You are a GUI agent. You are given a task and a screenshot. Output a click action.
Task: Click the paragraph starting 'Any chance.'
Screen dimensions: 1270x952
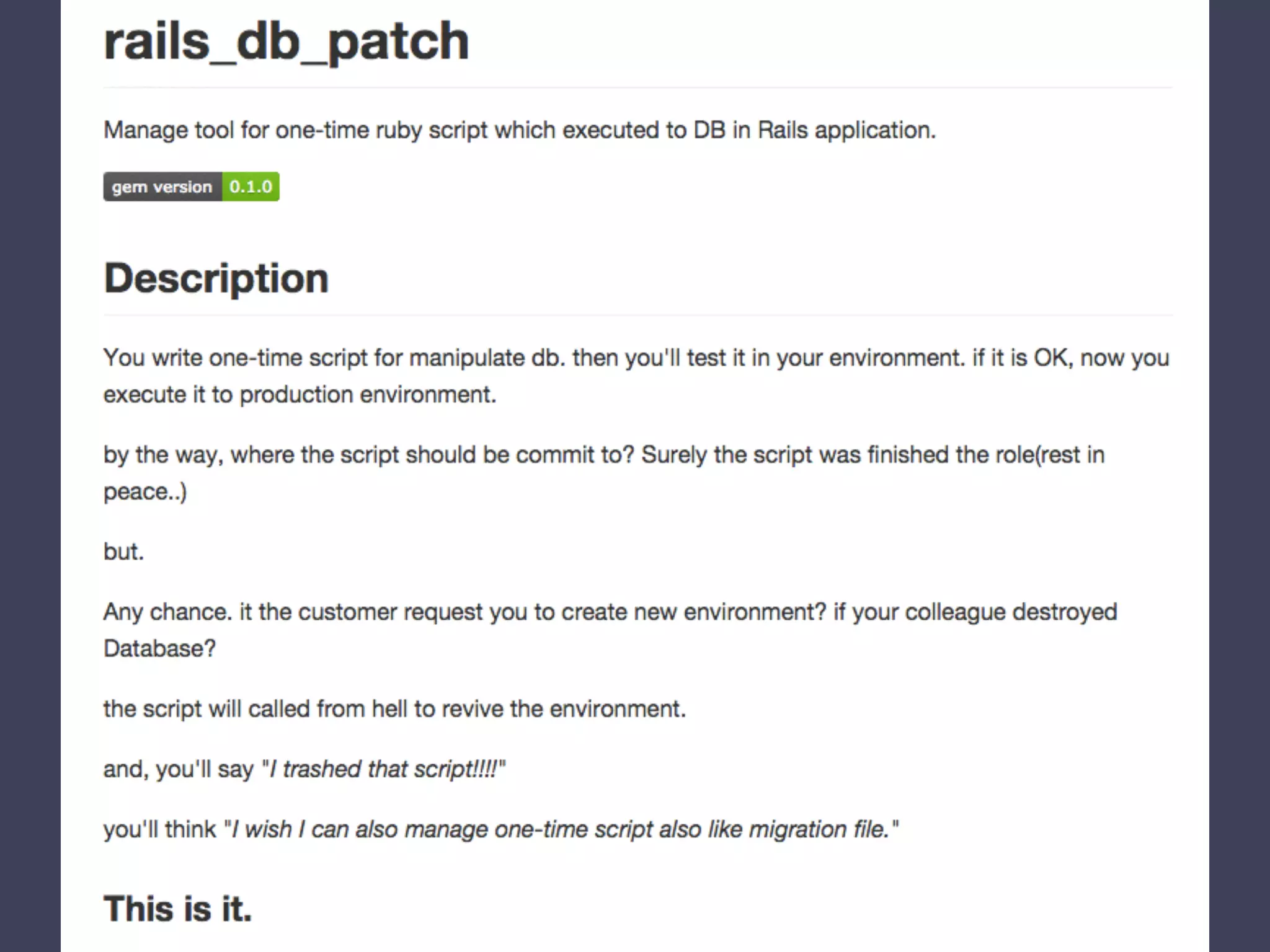pos(610,630)
